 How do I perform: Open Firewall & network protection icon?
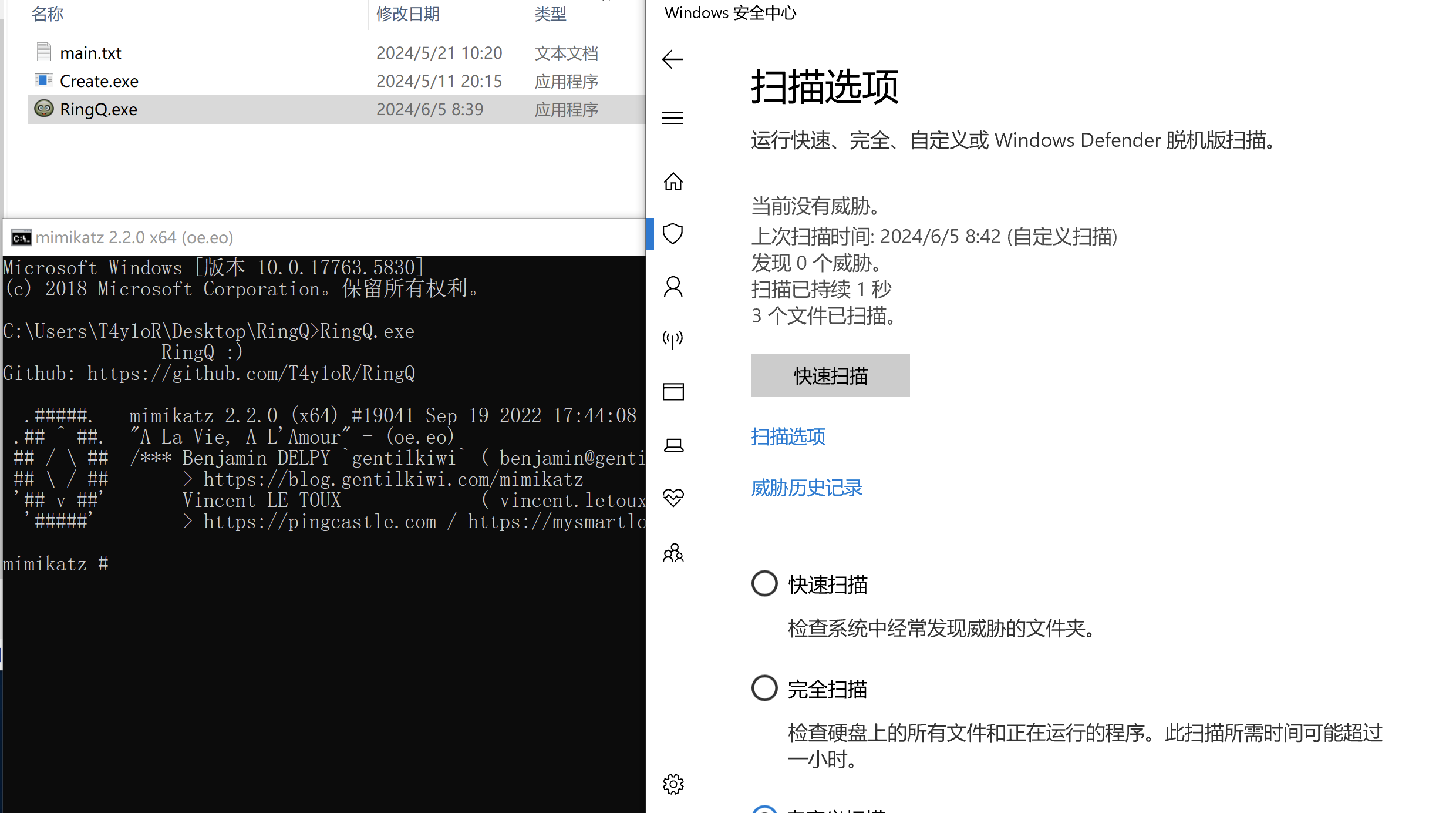(673, 339)
